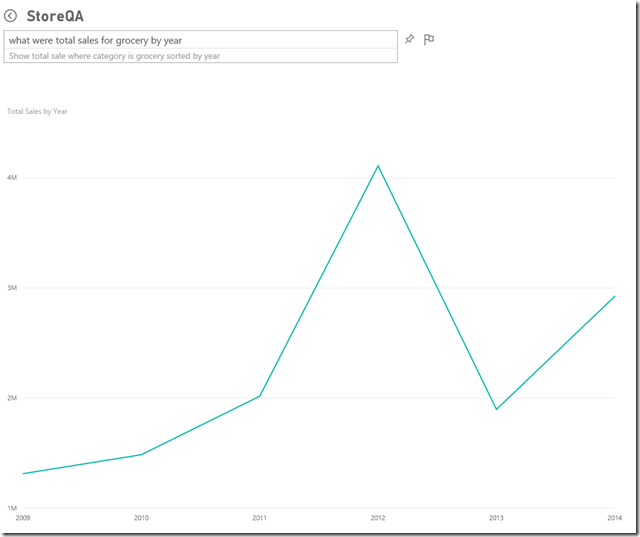640x537 pixels.
Task: Select the 2009 starting point of the line
Action: [23, 473]
